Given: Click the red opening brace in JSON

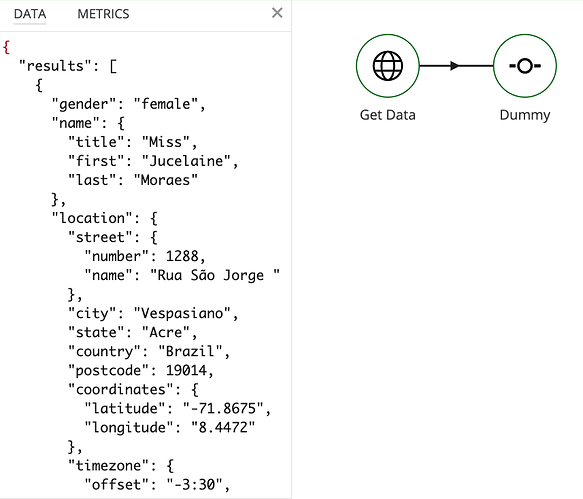Looking at the screenshot, I should [6, 47].
